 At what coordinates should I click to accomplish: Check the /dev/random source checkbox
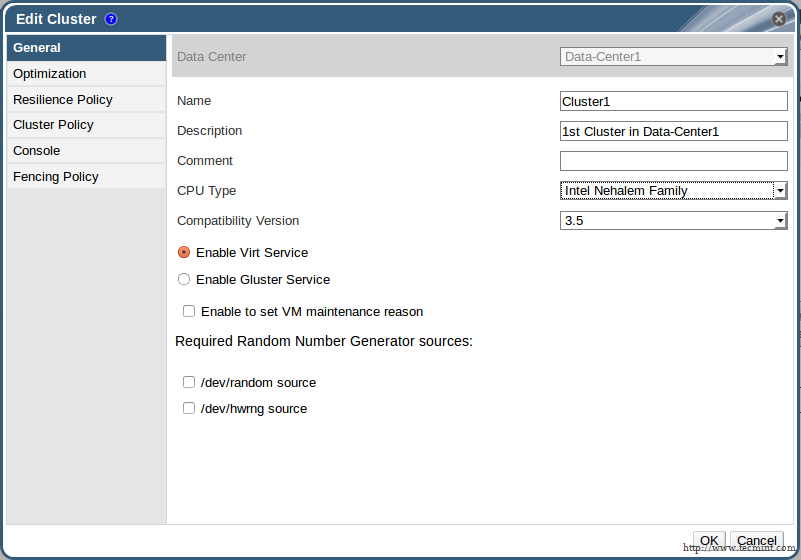click(x=188, y=383)
